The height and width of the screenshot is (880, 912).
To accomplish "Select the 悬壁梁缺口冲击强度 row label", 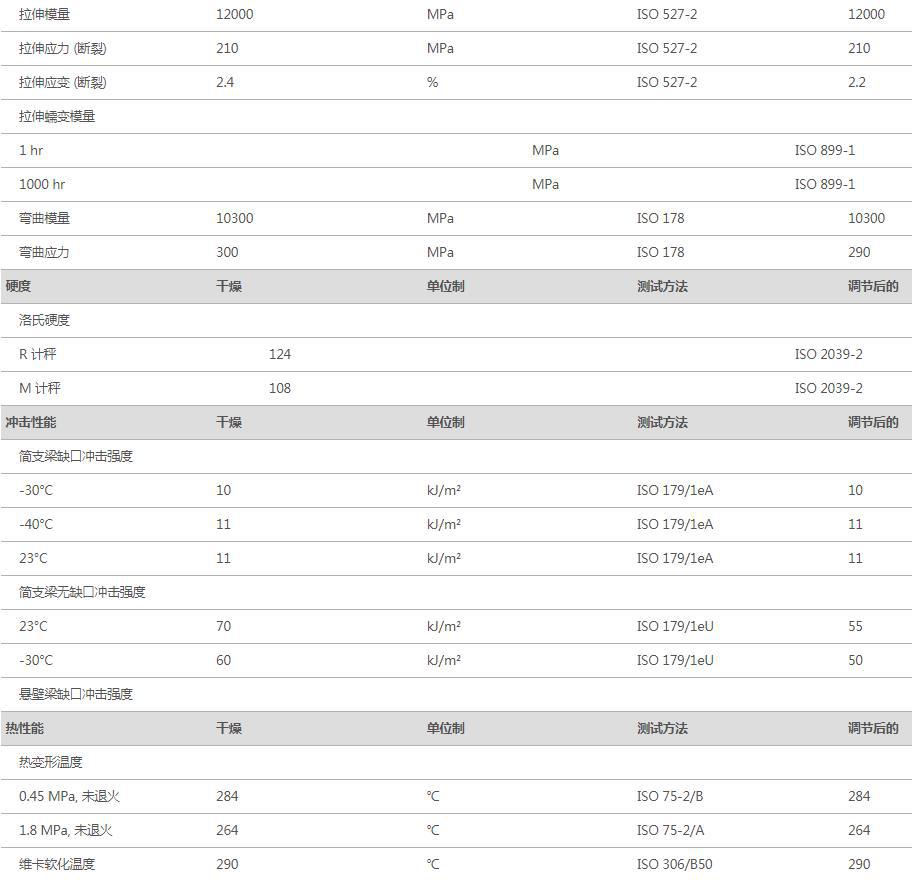I will pos(76,694).
